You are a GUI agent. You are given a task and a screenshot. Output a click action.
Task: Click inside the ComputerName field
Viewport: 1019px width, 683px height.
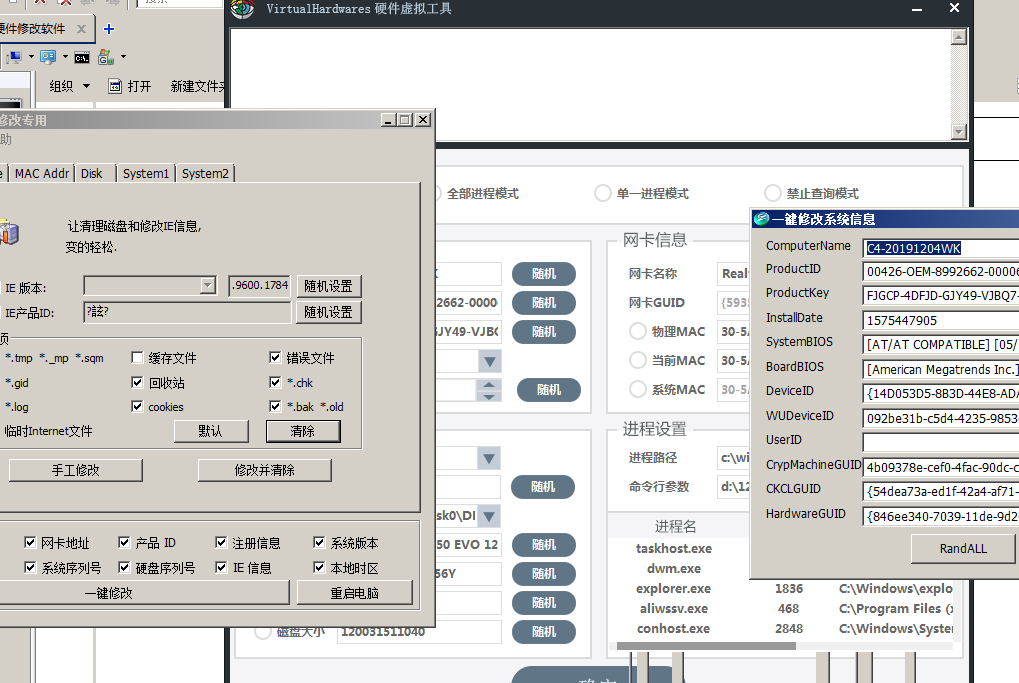(940, 248)
